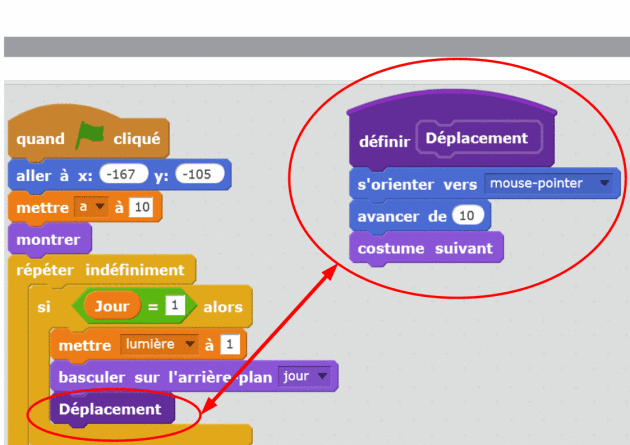The image size is (630, 445).
Task: Click the 'Déplacement' name inside the définir block
Action: coord(477,138)
